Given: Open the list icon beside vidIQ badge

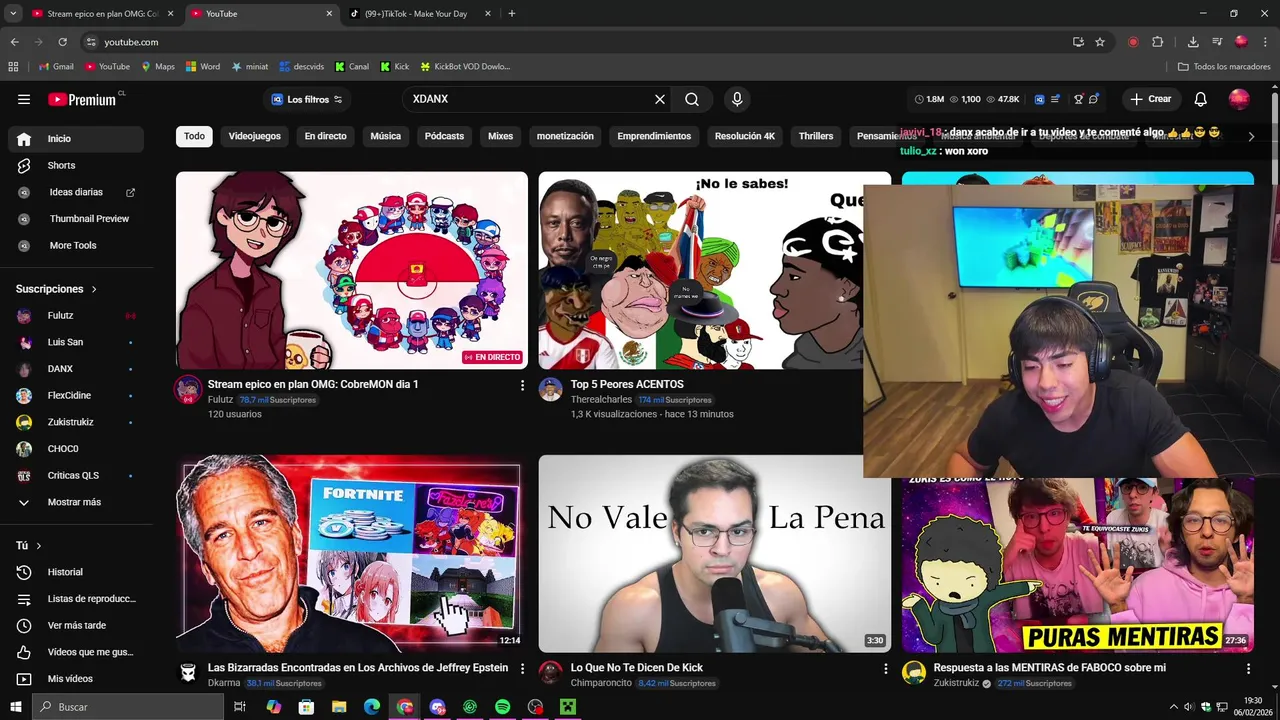Looking at the screenshot, I should (1054, 99).
